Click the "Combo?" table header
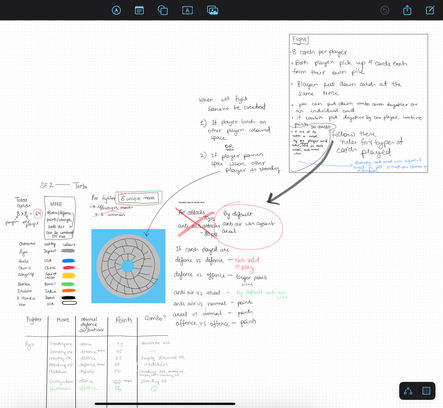This screenshot has width=443, height=408. click(155, 318)
